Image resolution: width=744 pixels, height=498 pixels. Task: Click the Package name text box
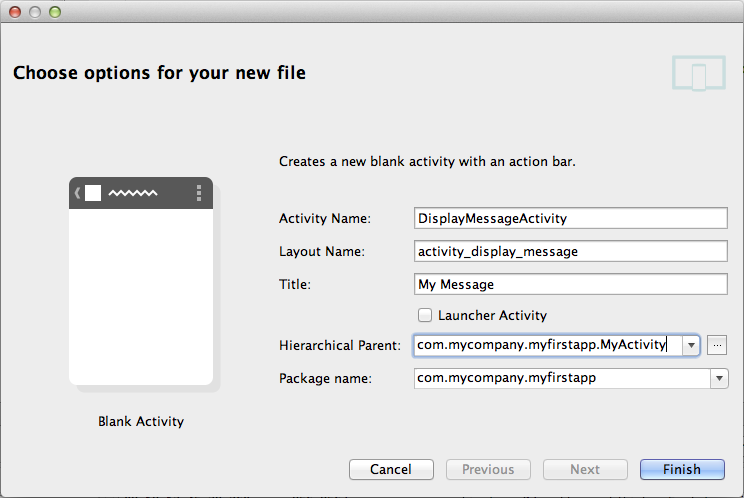(x=560, y=378)
